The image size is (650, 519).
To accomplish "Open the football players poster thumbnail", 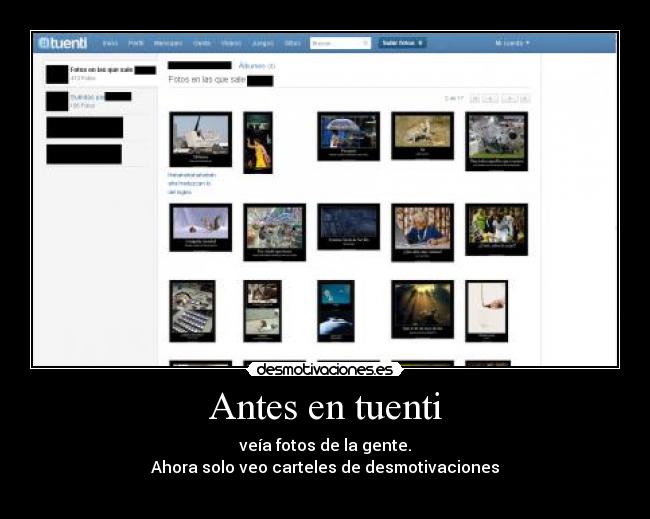I will point(497,230).
